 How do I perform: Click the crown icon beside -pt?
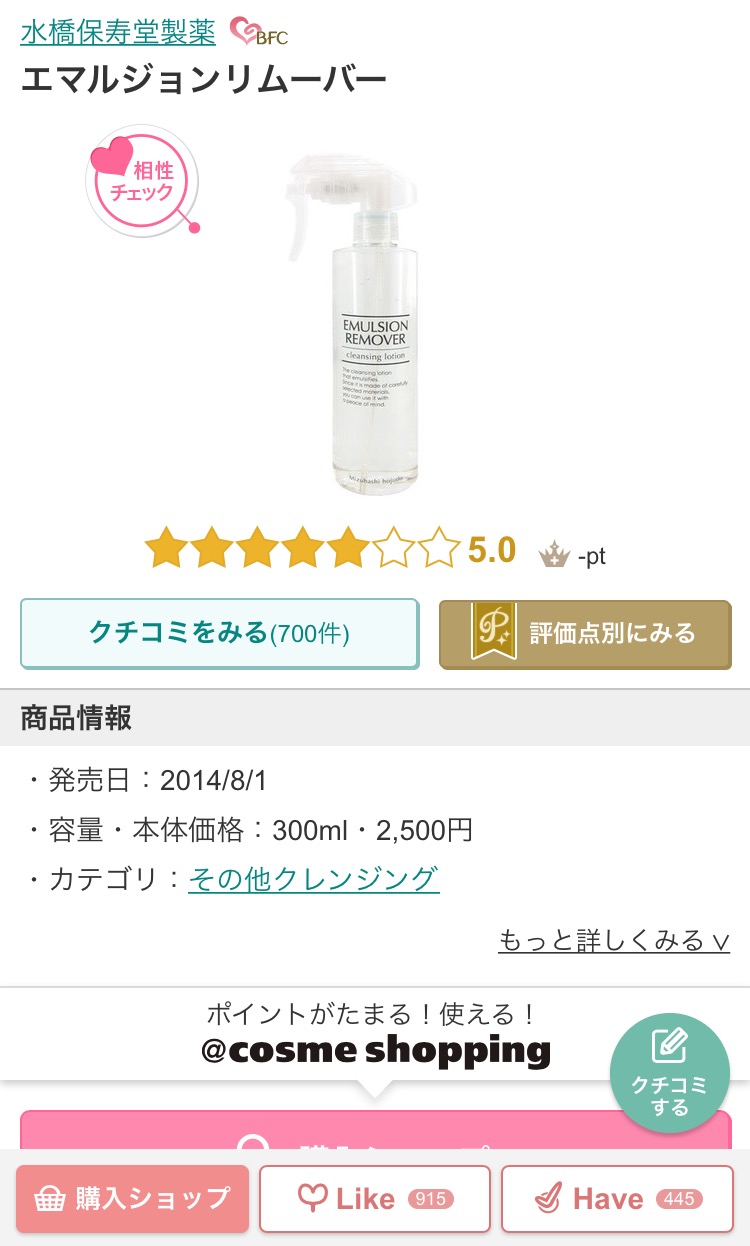[553, 554]
